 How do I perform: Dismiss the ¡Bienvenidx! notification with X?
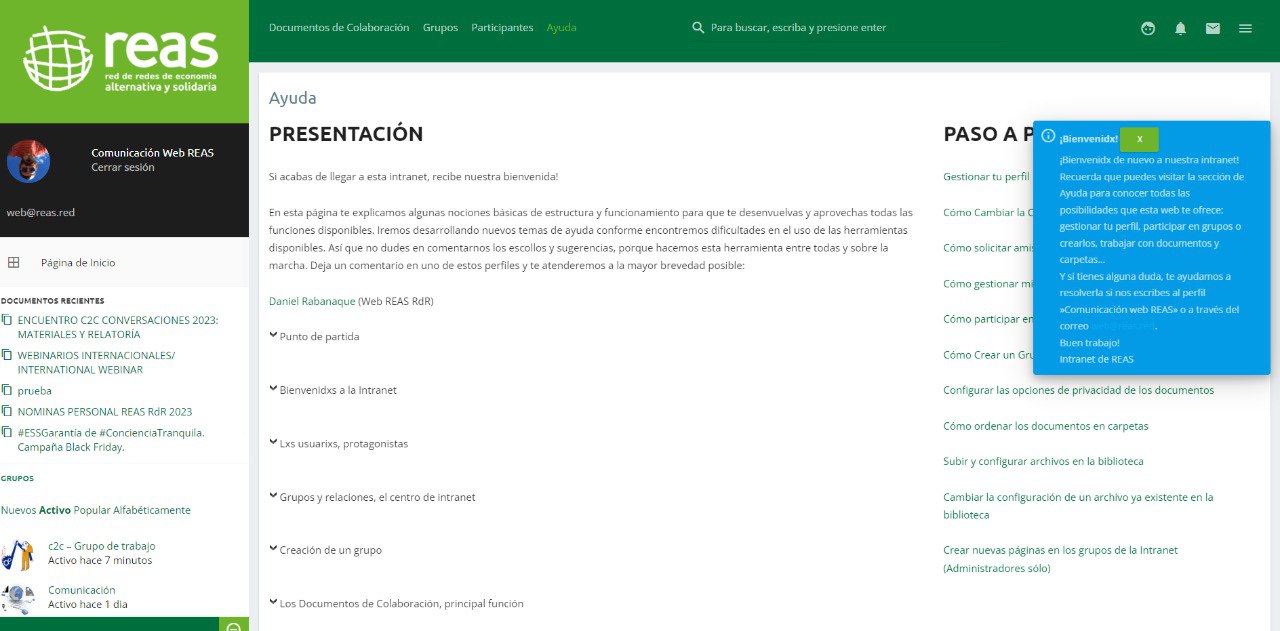(x=1139, y=139)
